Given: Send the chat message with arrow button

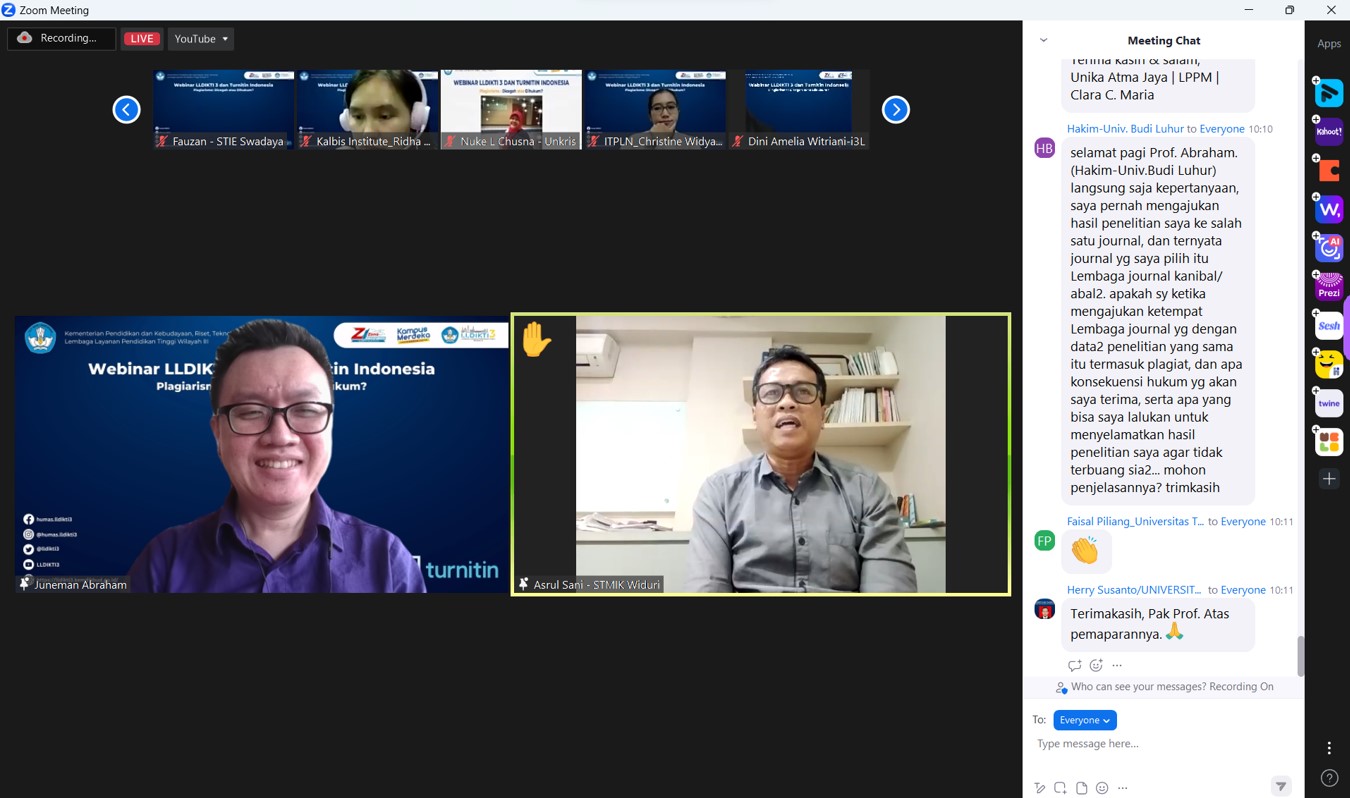Looking at the screenshot, I should 1281,787.
